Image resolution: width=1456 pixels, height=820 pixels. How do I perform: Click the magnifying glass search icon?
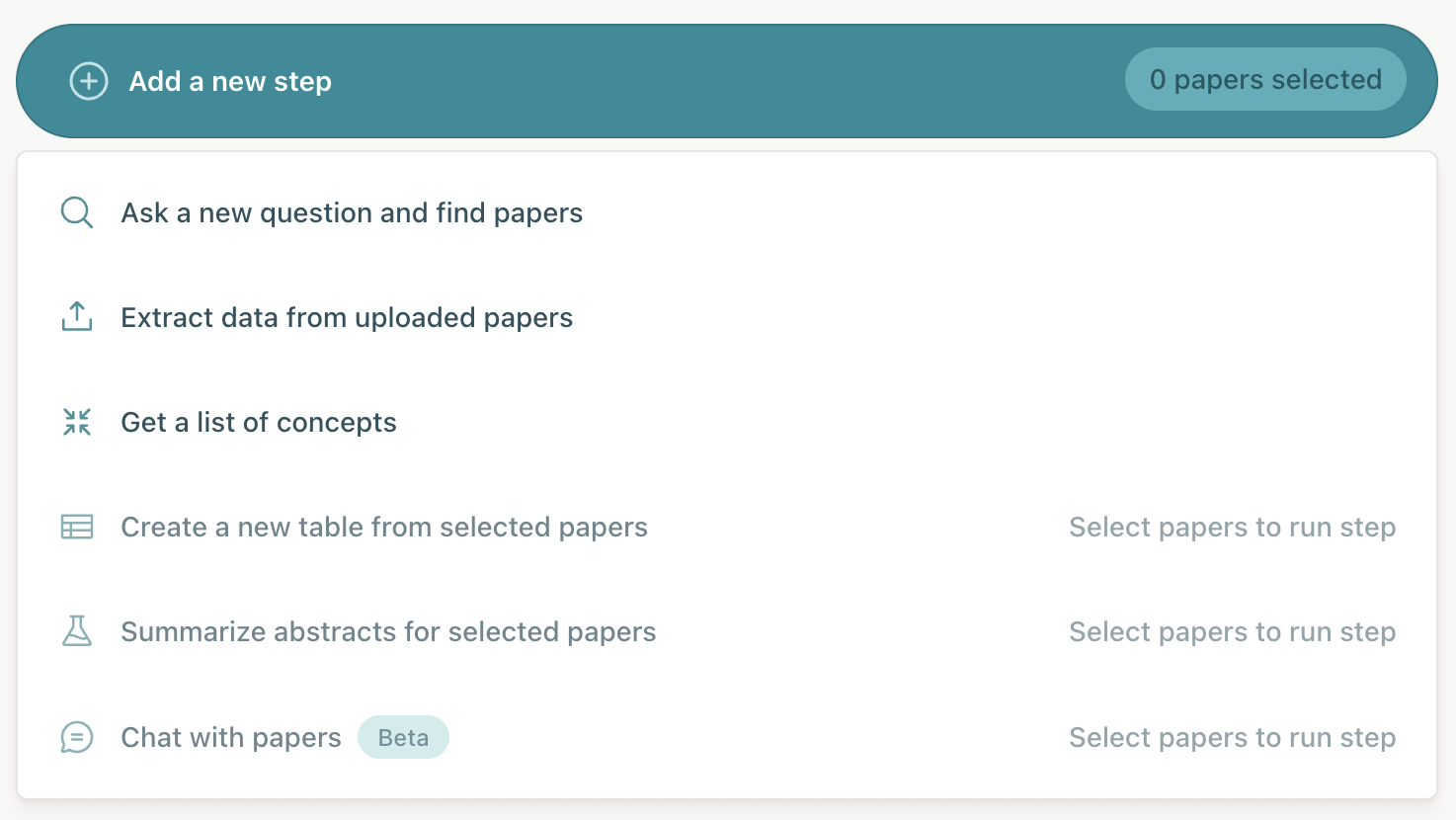76,212
